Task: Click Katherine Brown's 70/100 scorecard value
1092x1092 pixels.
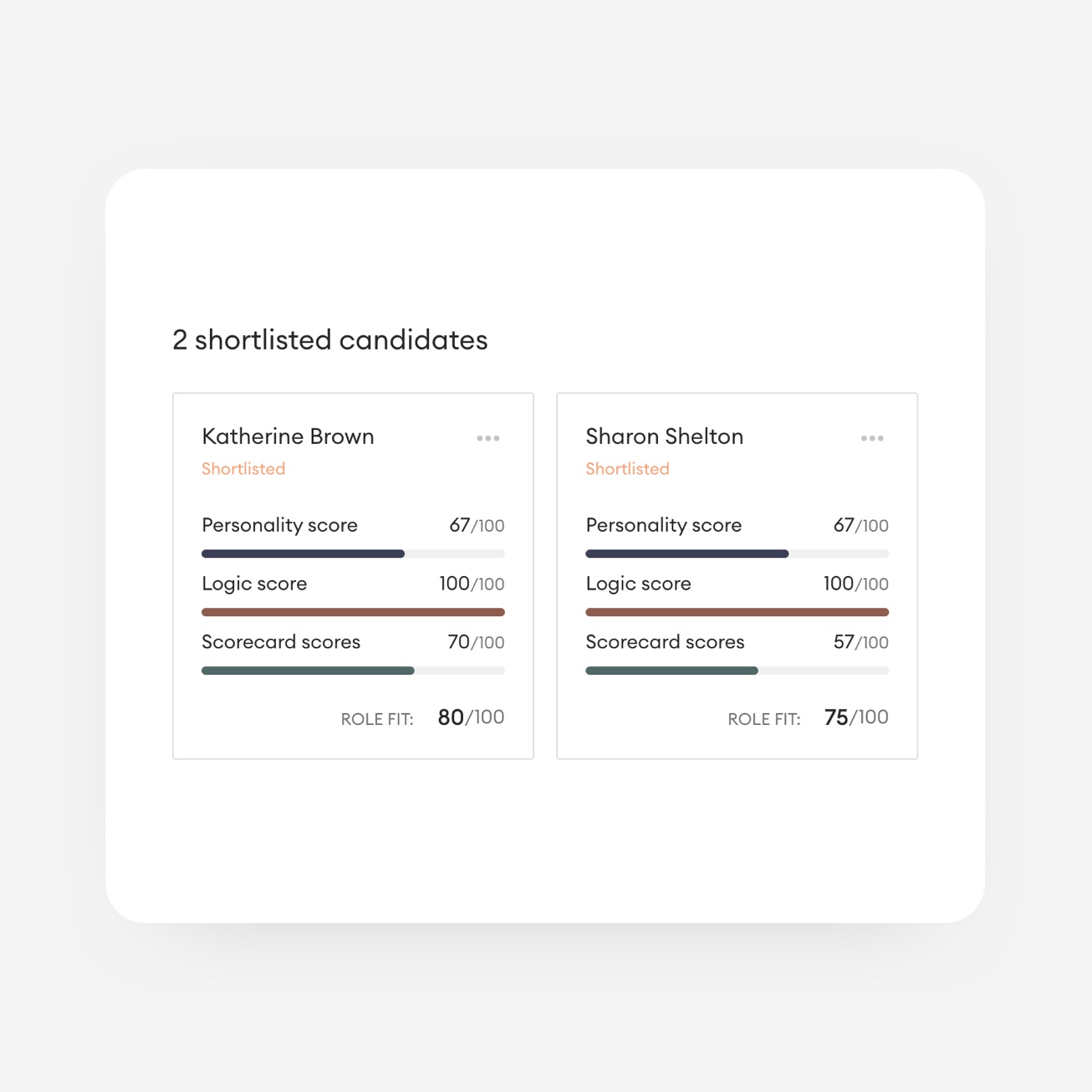Action: click(x=476, y=642)
